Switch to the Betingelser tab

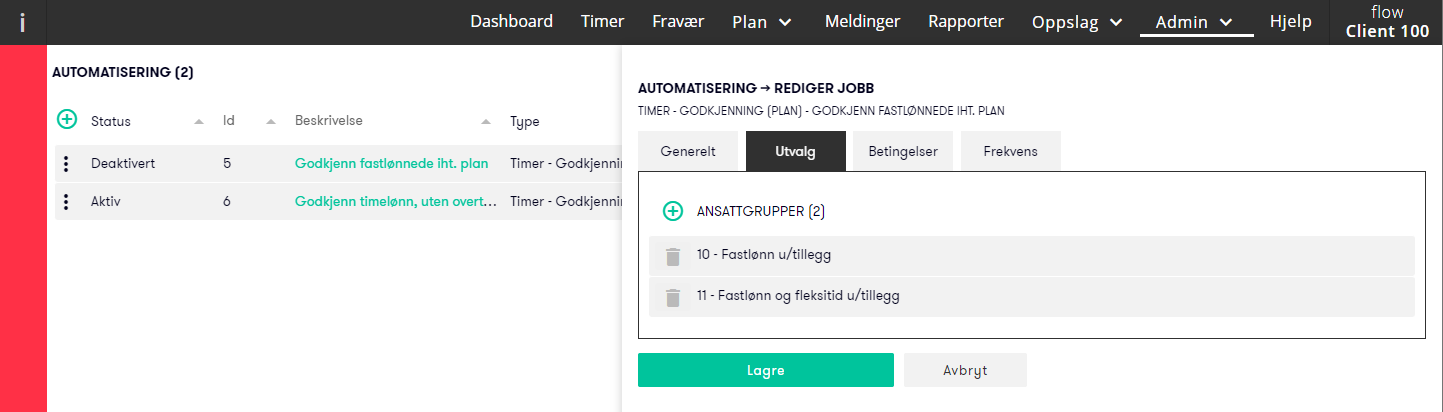(x=903, y=151)
